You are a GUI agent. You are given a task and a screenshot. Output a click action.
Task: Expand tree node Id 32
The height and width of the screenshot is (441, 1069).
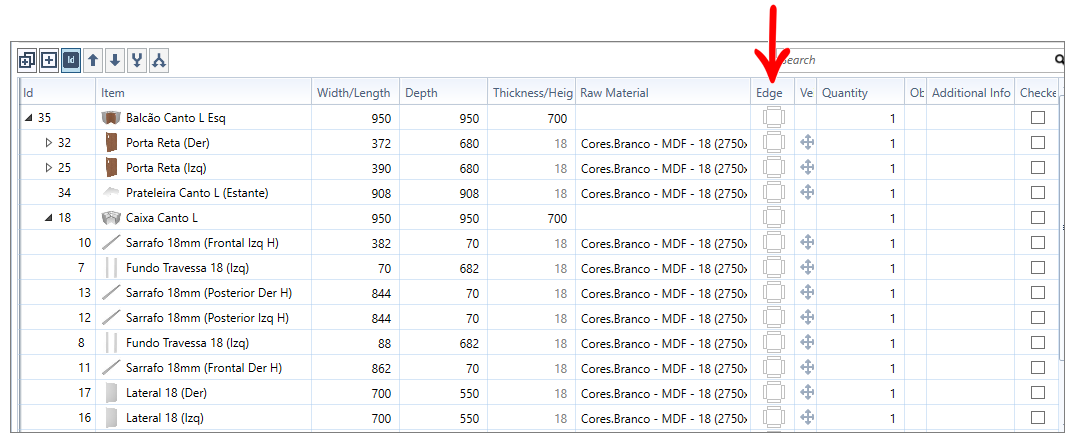48,143
